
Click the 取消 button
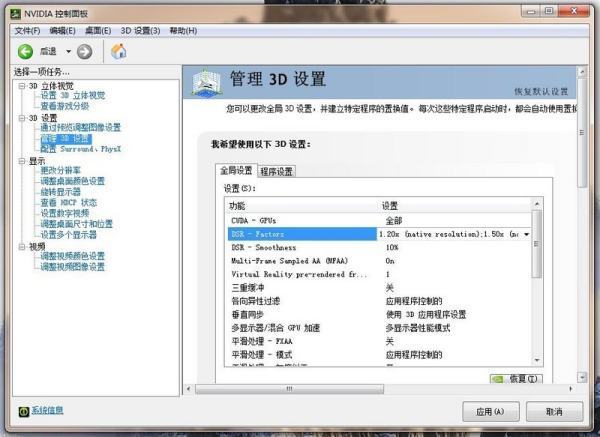coord(554,412)
